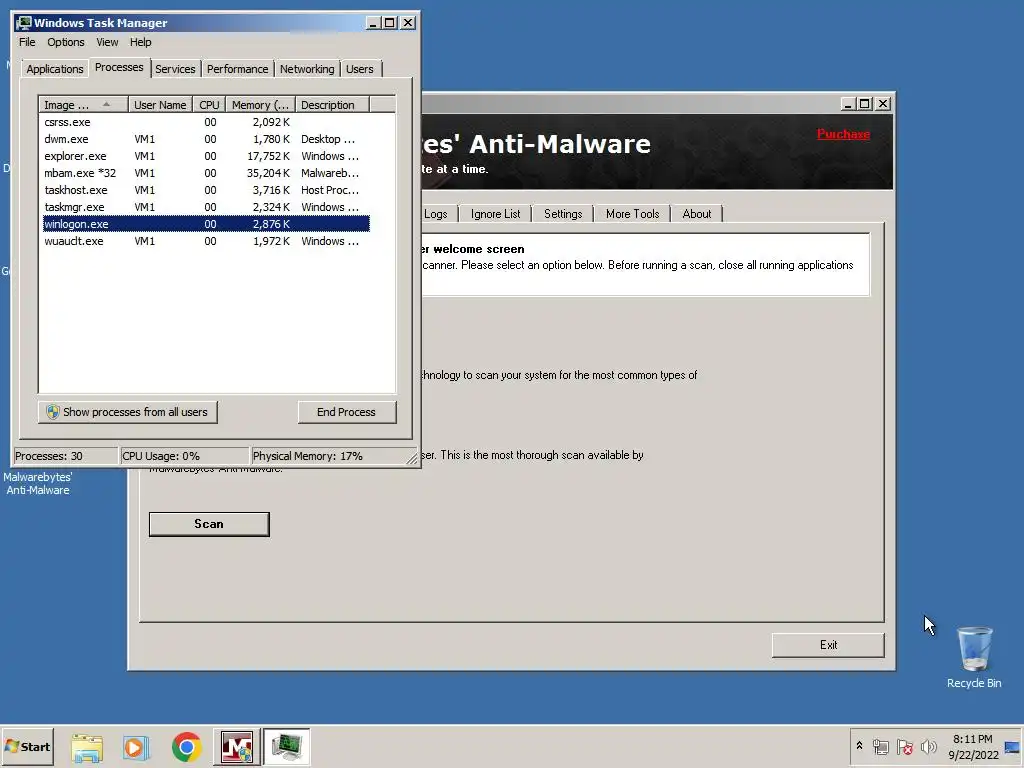Open the Ignore List tab in Malwarebytes
The height and width of the screenshot is (768, 1024).
tap(496, 214)
